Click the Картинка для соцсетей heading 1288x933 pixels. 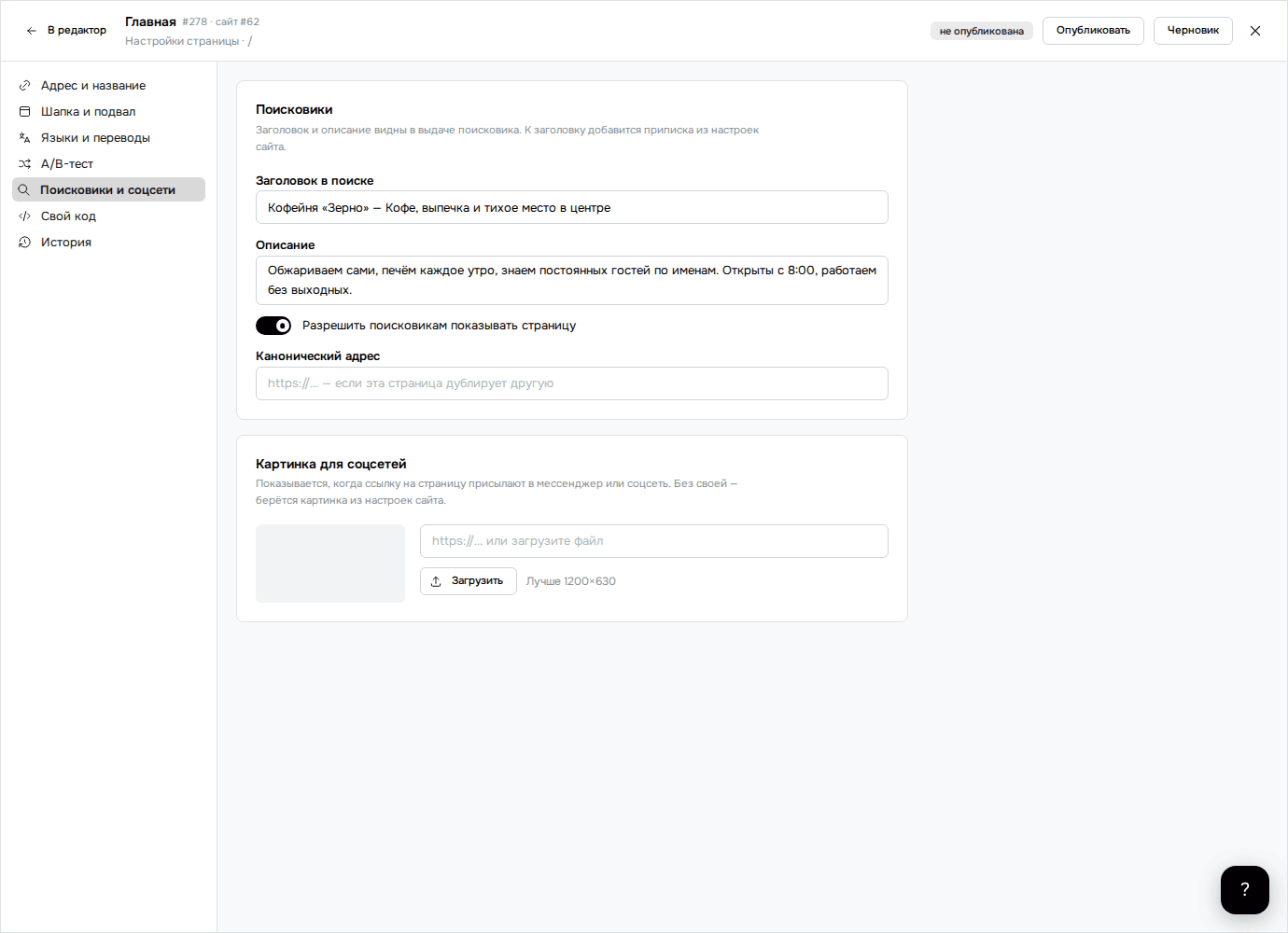point(331,464)
